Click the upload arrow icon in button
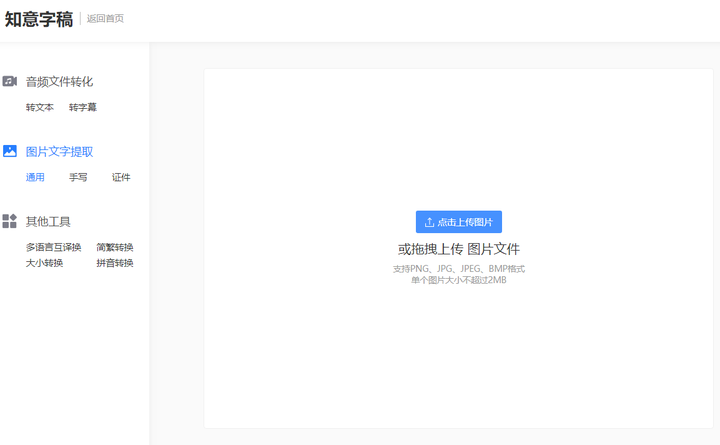This screenshot has height=445, width=720. tap(429, 222)
